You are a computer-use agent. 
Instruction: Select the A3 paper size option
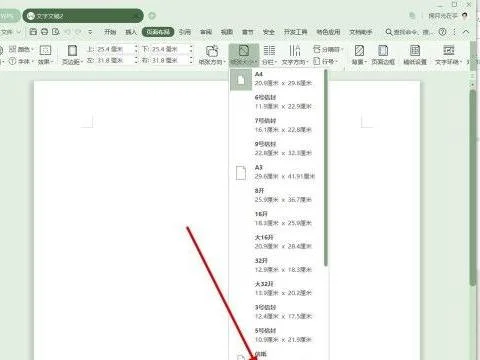click(x=277, y=172)
